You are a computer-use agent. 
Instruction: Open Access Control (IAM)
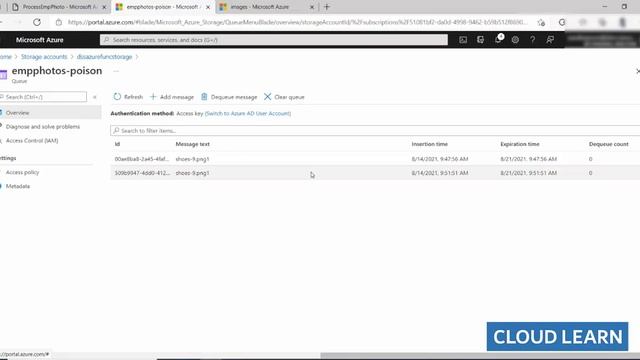tap(32, 140)
